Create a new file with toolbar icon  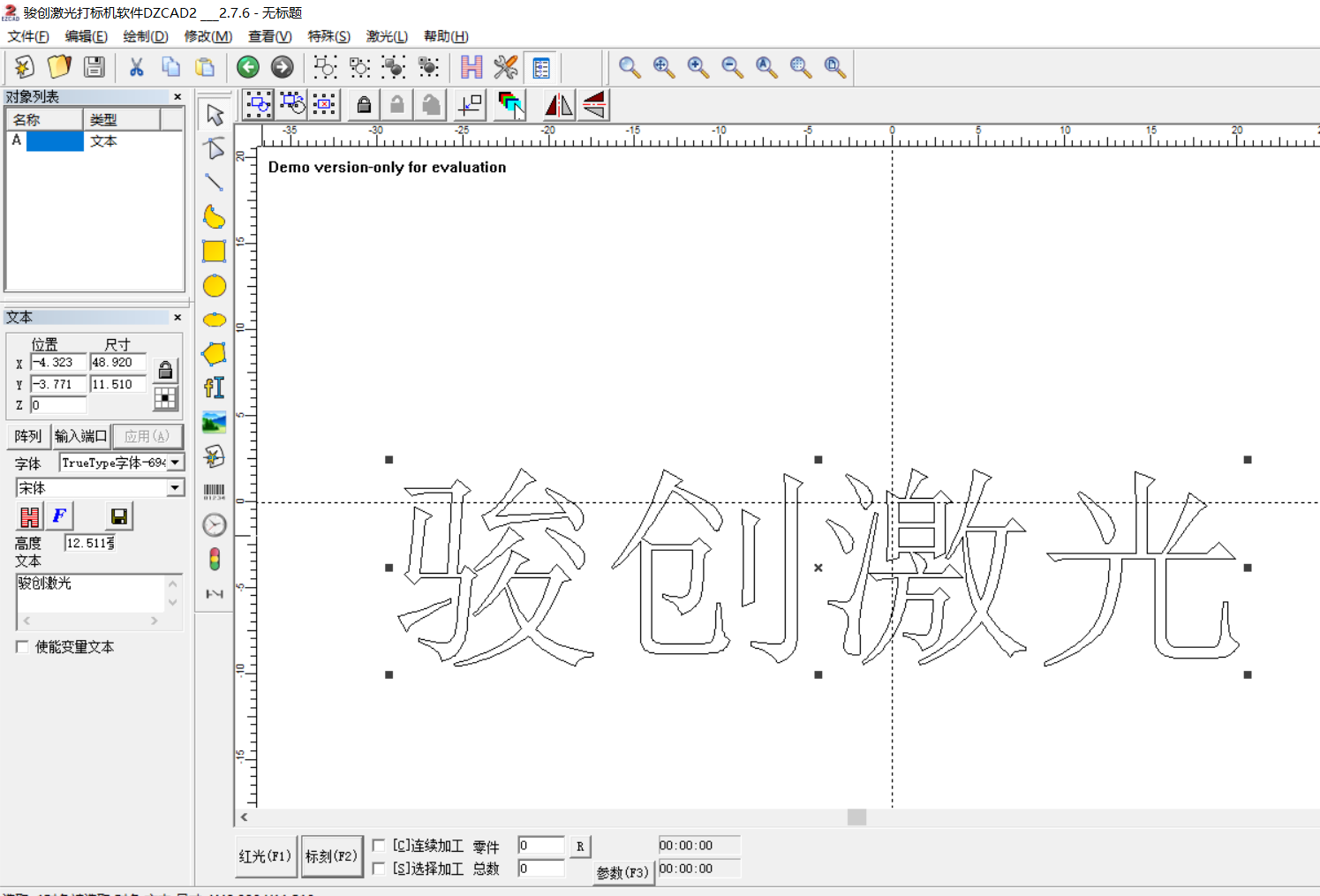click(25, 67)
